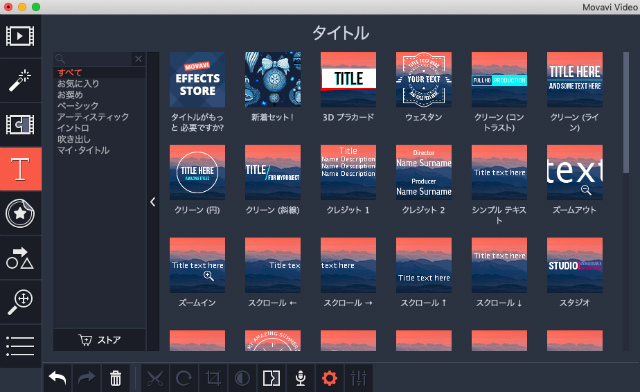Click the microphone record audio icon

tap(300, 379)
